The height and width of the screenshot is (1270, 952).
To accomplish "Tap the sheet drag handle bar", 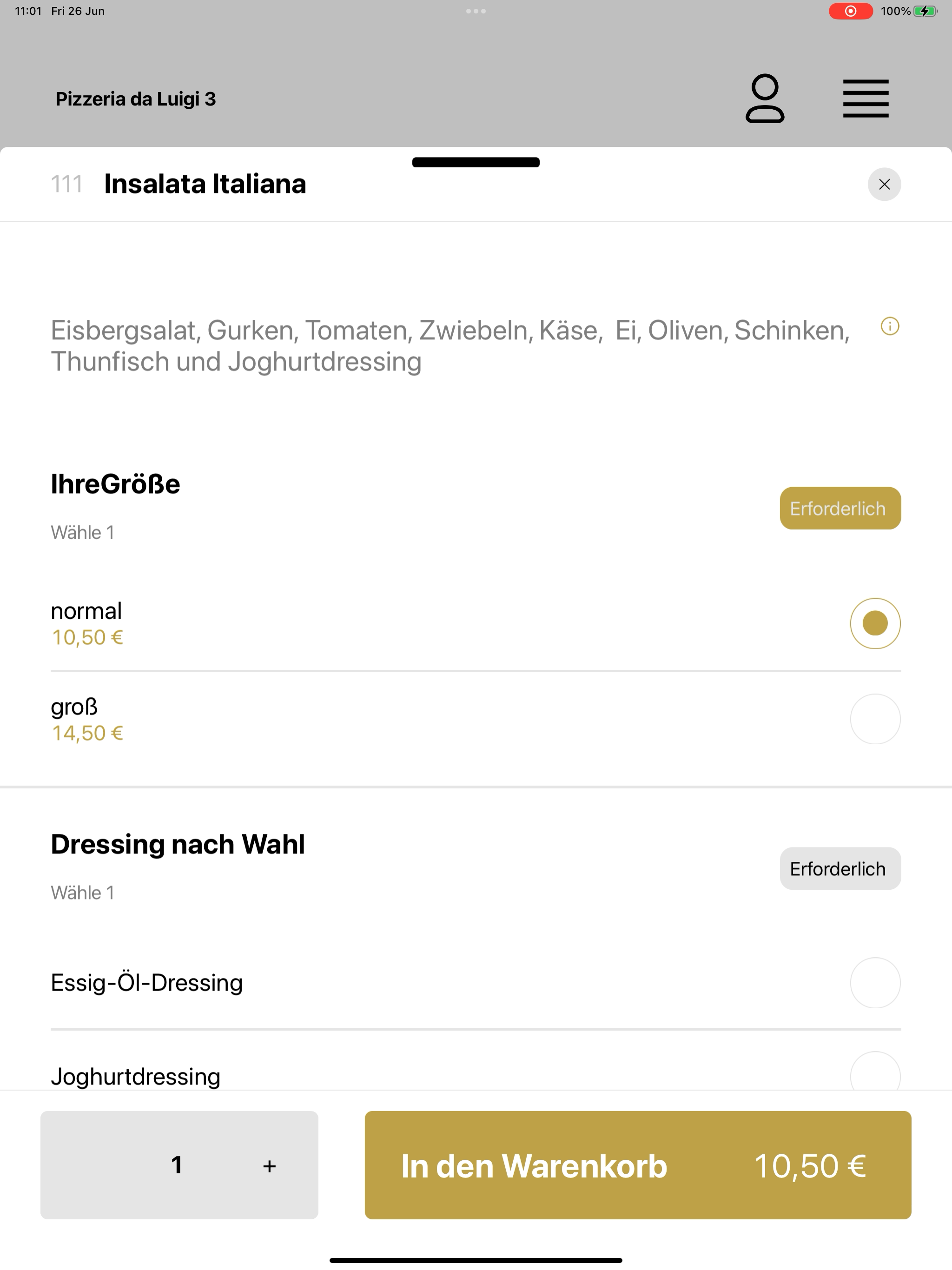I will pyautogui.click(x=476, y=163).
